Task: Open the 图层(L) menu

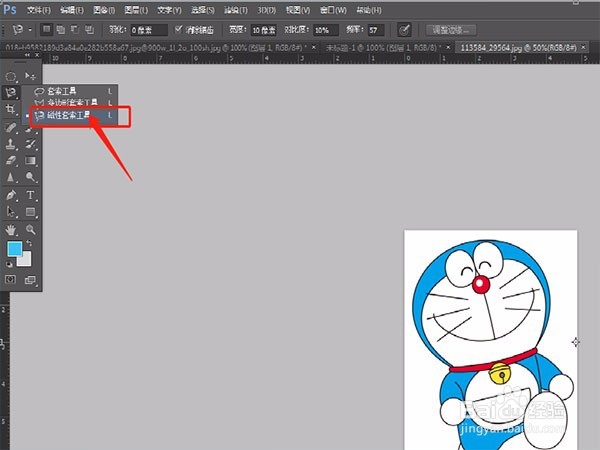Action: pyautogui.click(x=136, y=10)
